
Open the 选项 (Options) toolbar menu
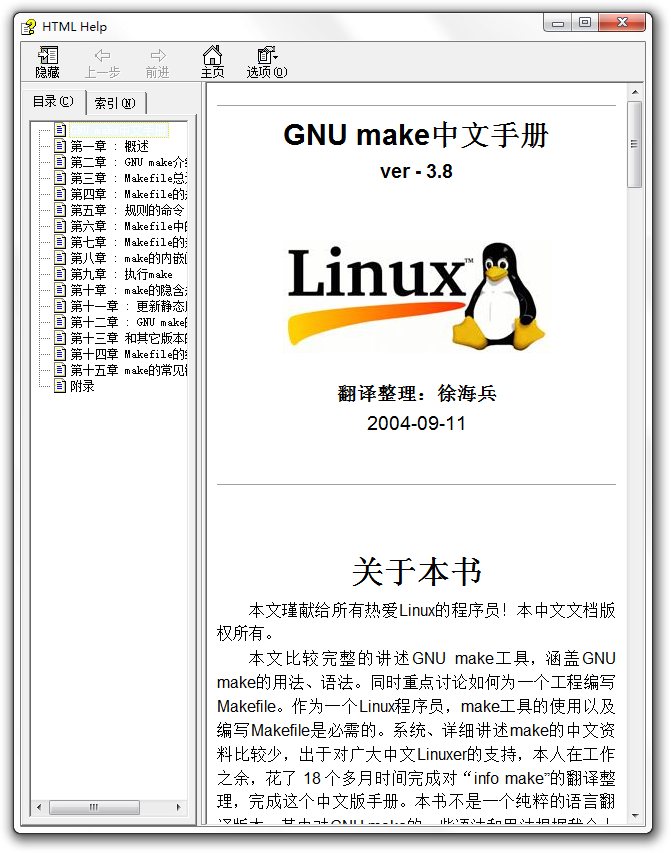click(x=267, y=62)
